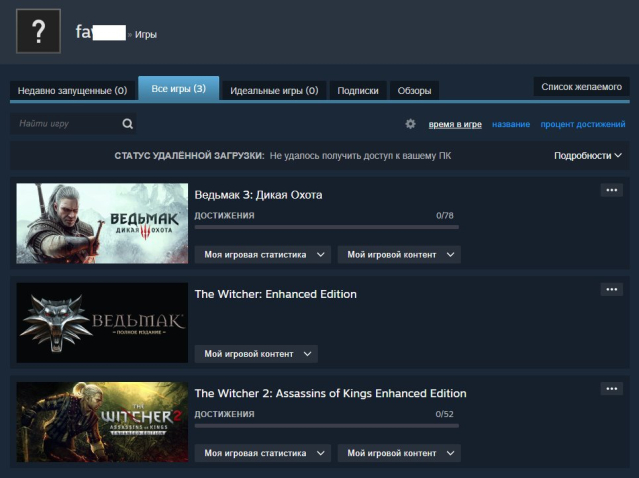Screen dimensions: 639x478
Task: Switch to the Недавно запущенные tab
Action: pyautogui.click(x=72, y=90)
